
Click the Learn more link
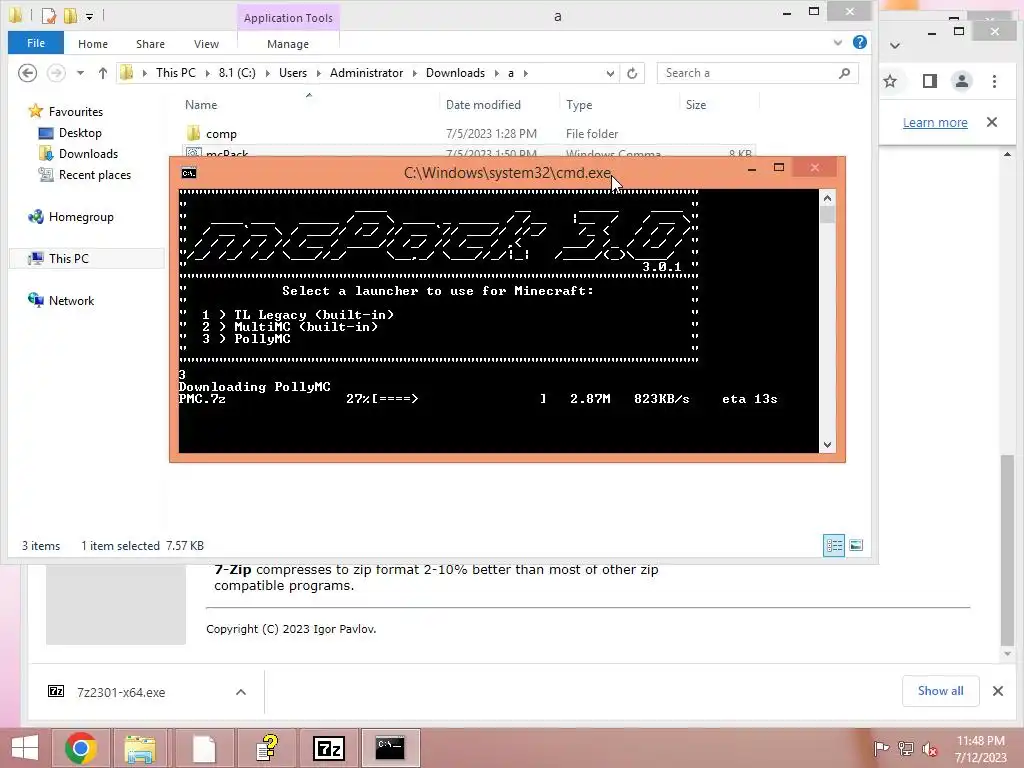point(935,122)
